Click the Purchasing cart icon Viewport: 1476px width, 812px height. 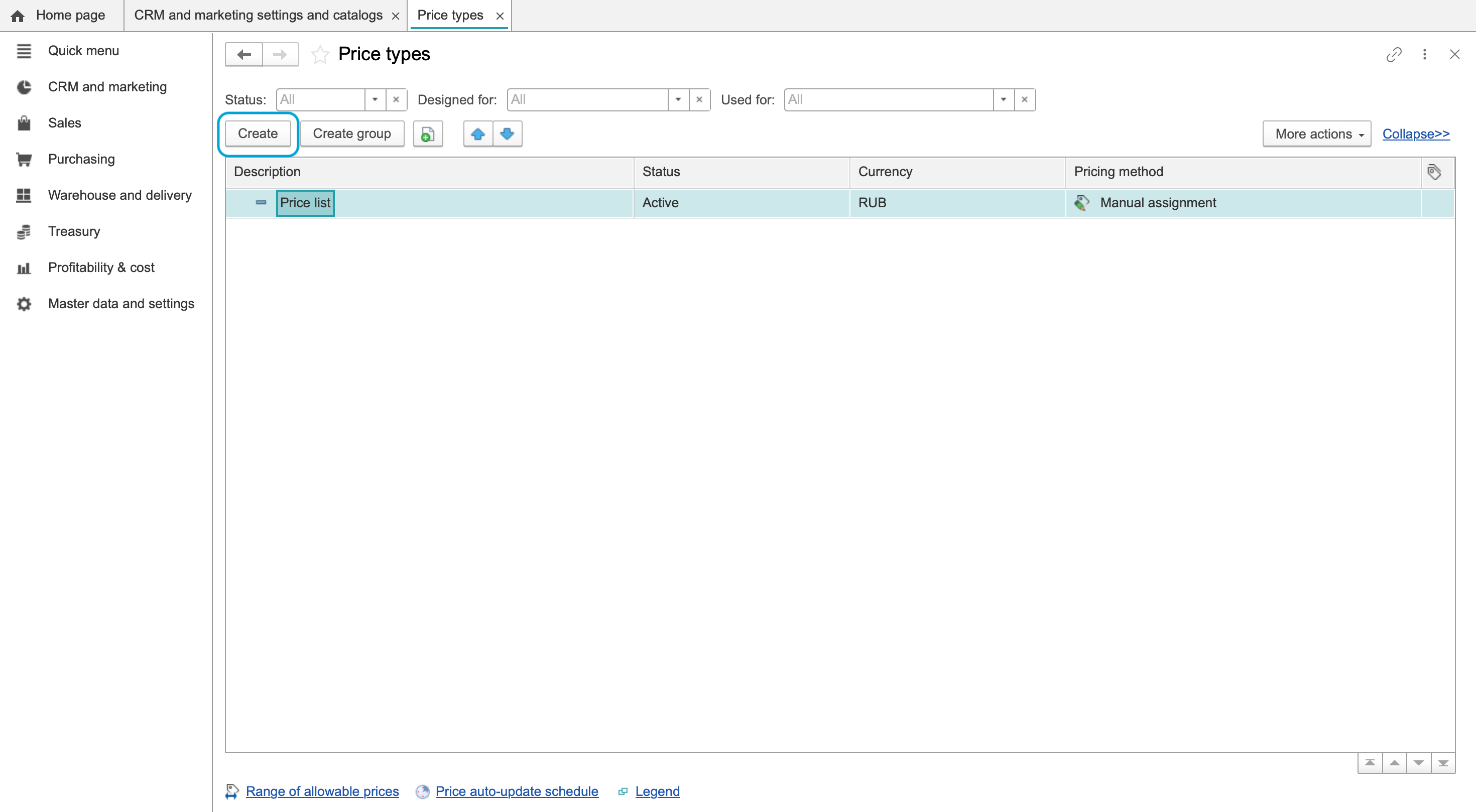pyautogui.click(x=24, y=159)
